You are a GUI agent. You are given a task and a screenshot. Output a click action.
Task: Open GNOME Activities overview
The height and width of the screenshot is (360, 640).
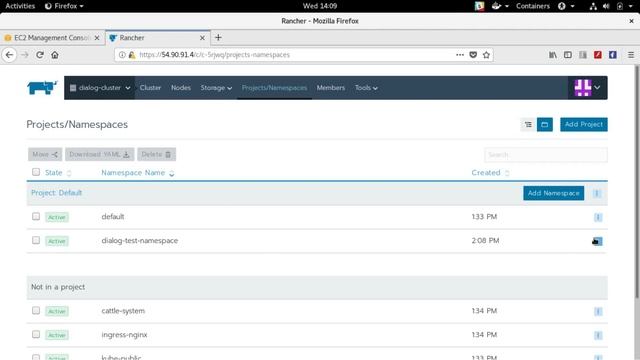pyautogui.click(x=20, y=6)
